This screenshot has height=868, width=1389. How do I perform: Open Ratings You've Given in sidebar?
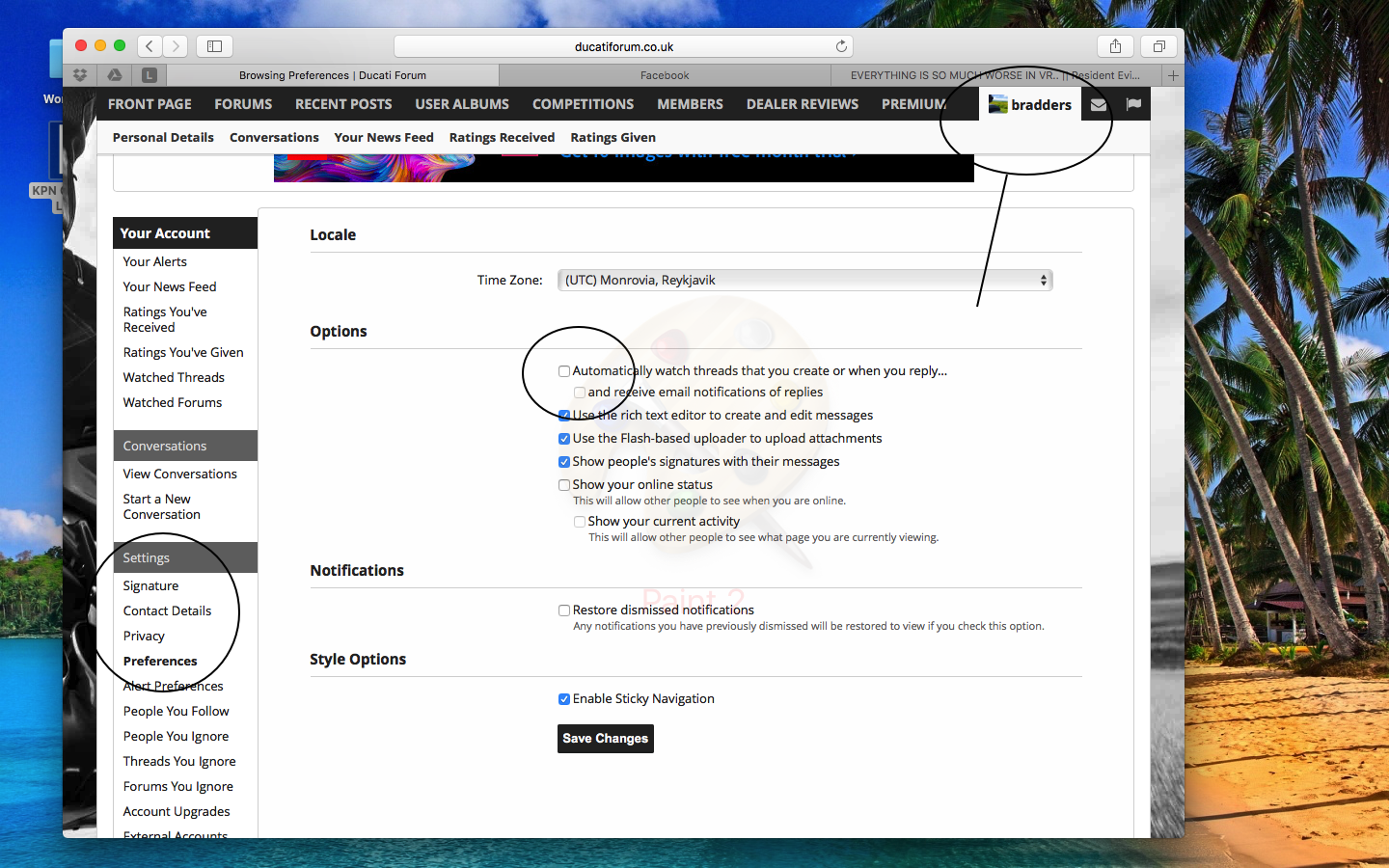(x=183, y=352)
